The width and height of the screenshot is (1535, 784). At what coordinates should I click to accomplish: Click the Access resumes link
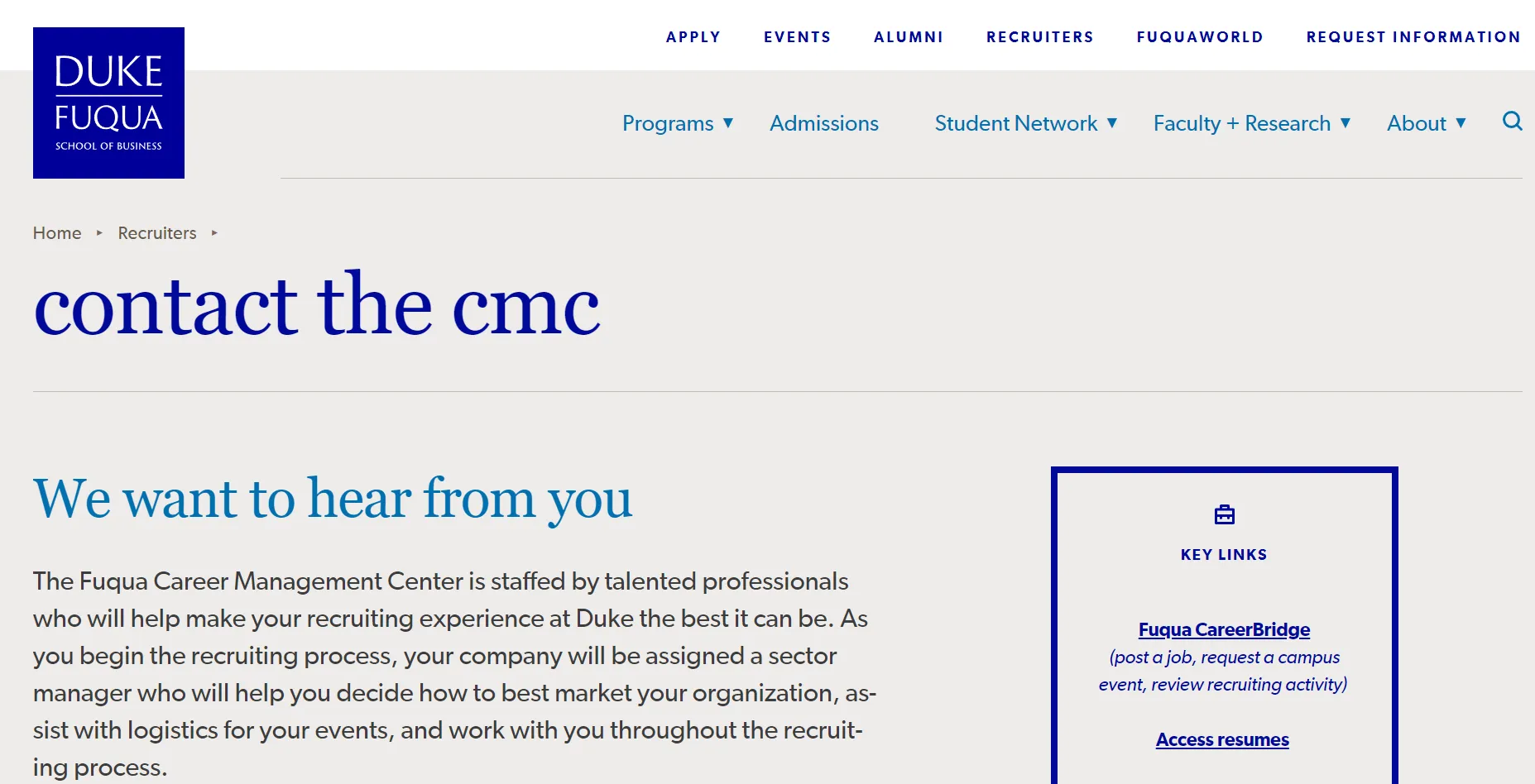1222,739
